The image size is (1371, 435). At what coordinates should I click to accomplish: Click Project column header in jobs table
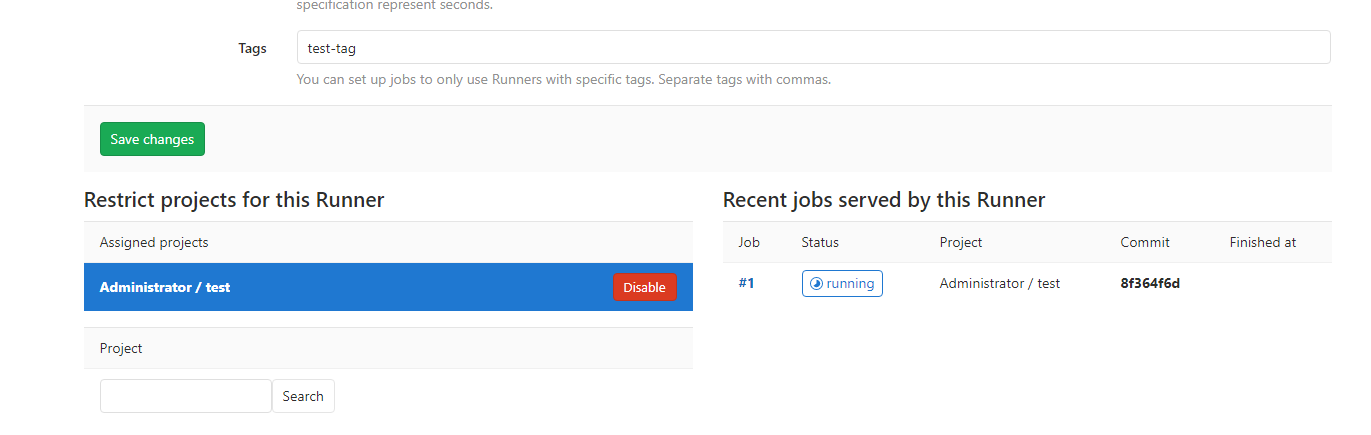click(960, 242)
